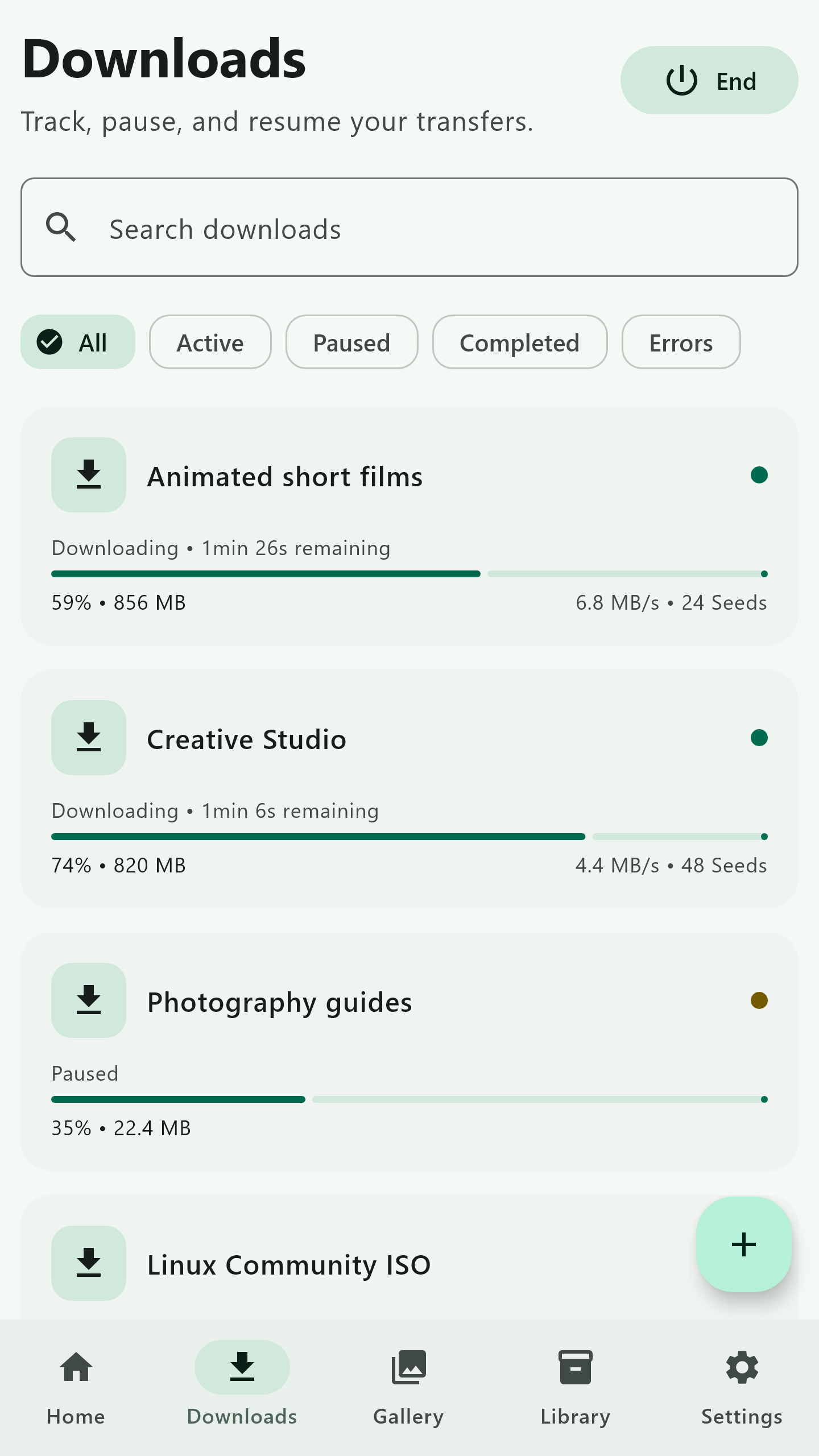
Task: Click green status dot of Animated short films
Action: tap(759, 475)
